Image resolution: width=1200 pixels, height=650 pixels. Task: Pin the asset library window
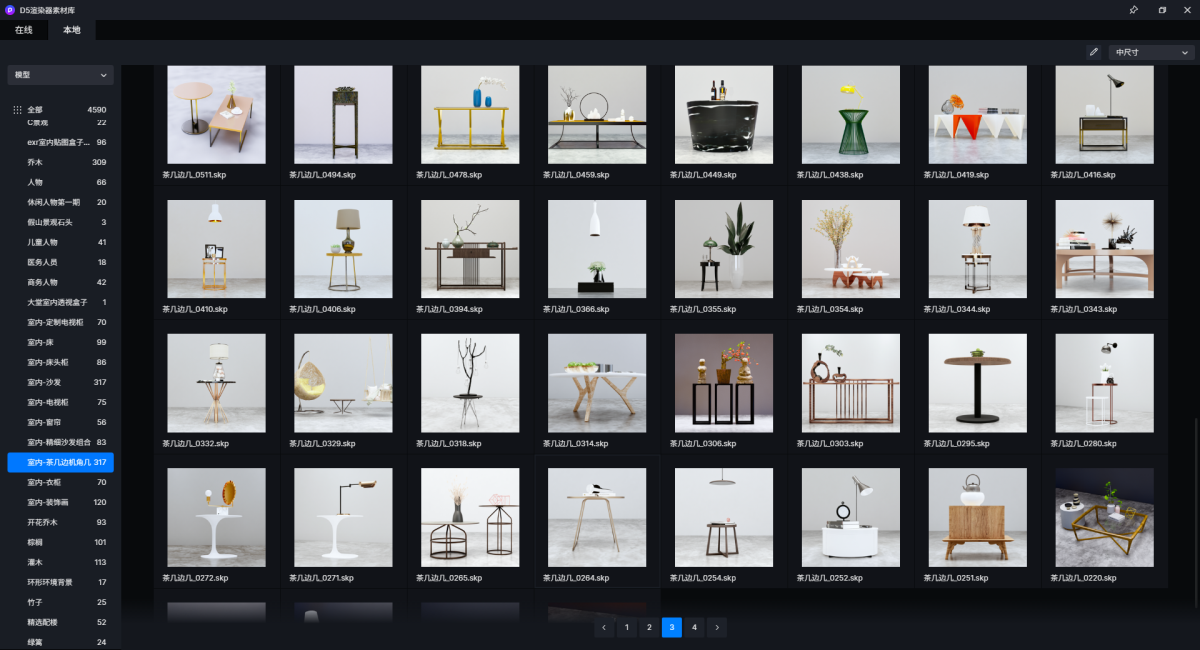pyautogui.click(x=1133, y=10)
